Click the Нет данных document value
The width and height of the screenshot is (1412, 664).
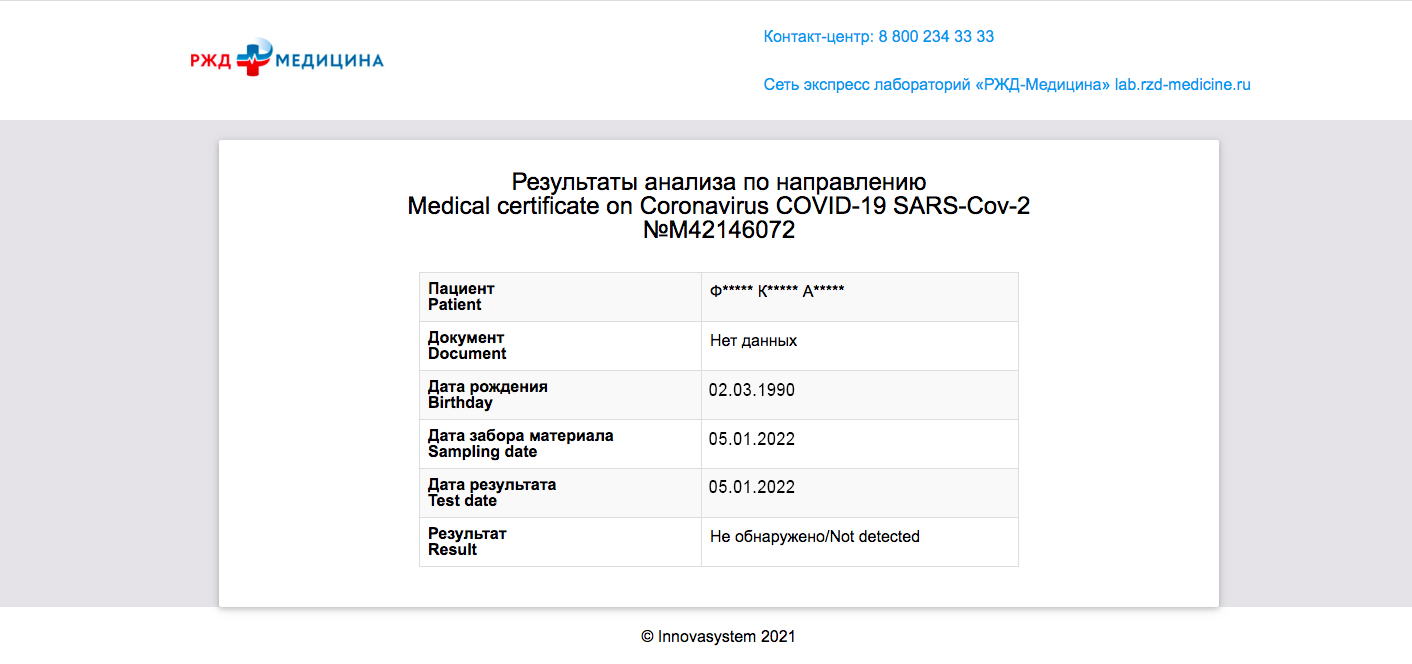point(753,341)
